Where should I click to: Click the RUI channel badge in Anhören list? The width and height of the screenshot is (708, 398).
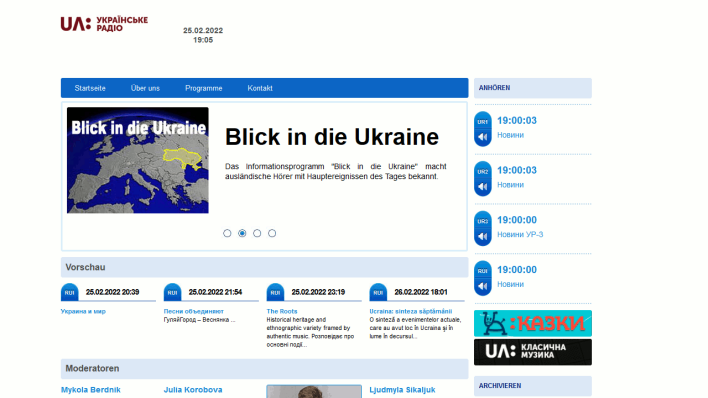click(x=483, y=270)
